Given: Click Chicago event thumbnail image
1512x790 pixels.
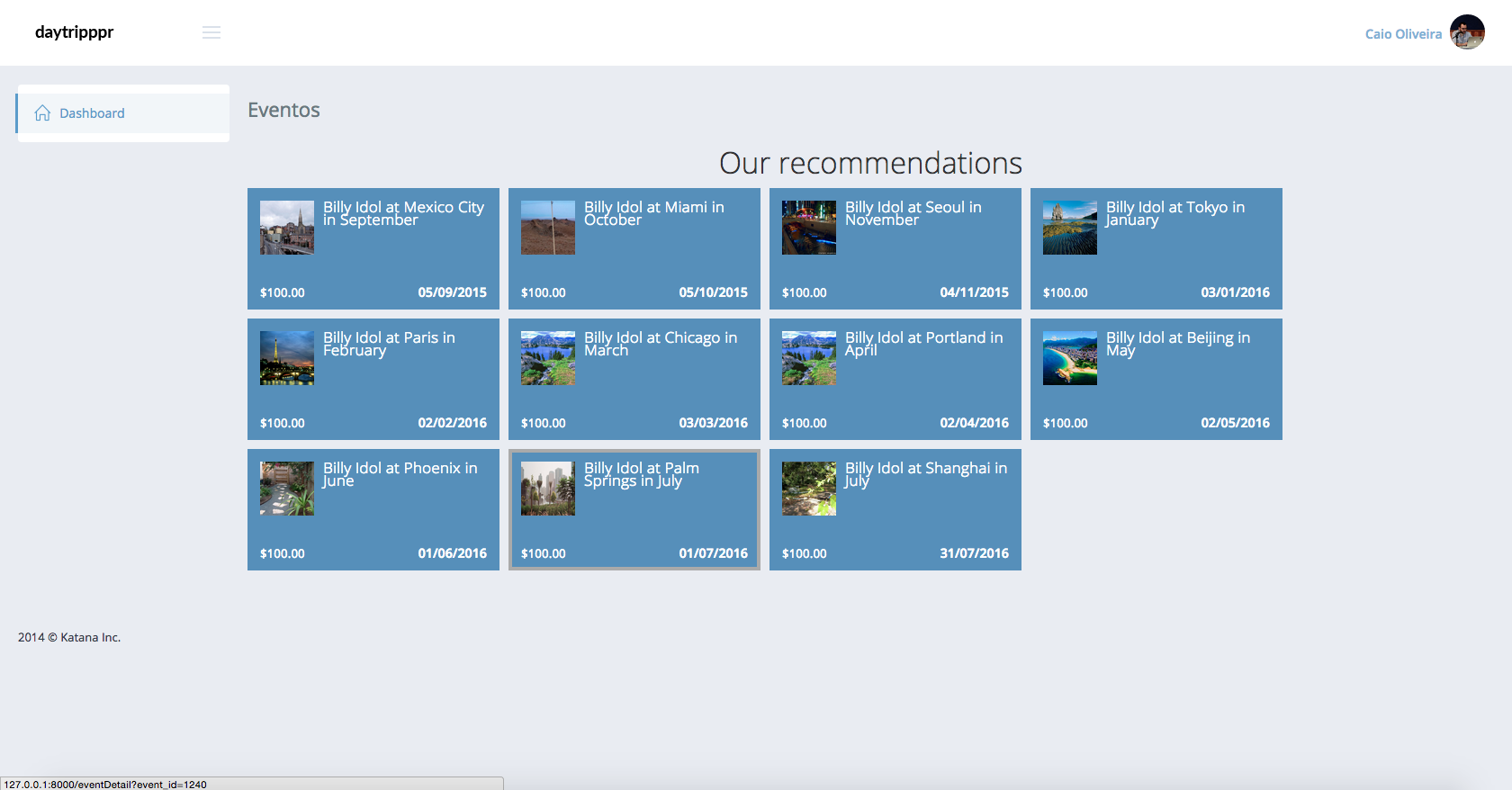Looking at the screenshot, I should pos(548,358).
